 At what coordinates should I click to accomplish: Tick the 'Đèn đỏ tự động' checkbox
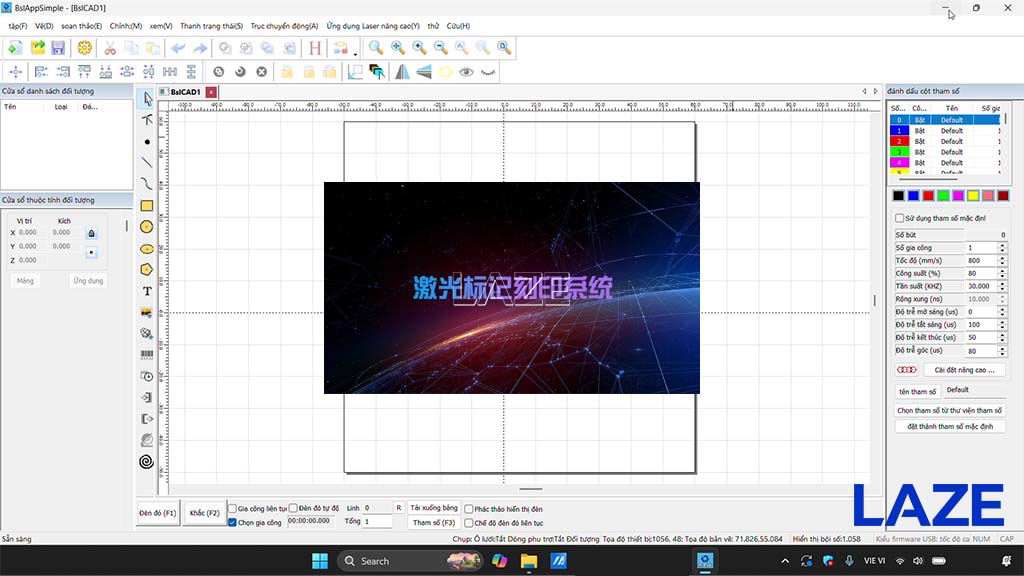[x=293, y=508]
